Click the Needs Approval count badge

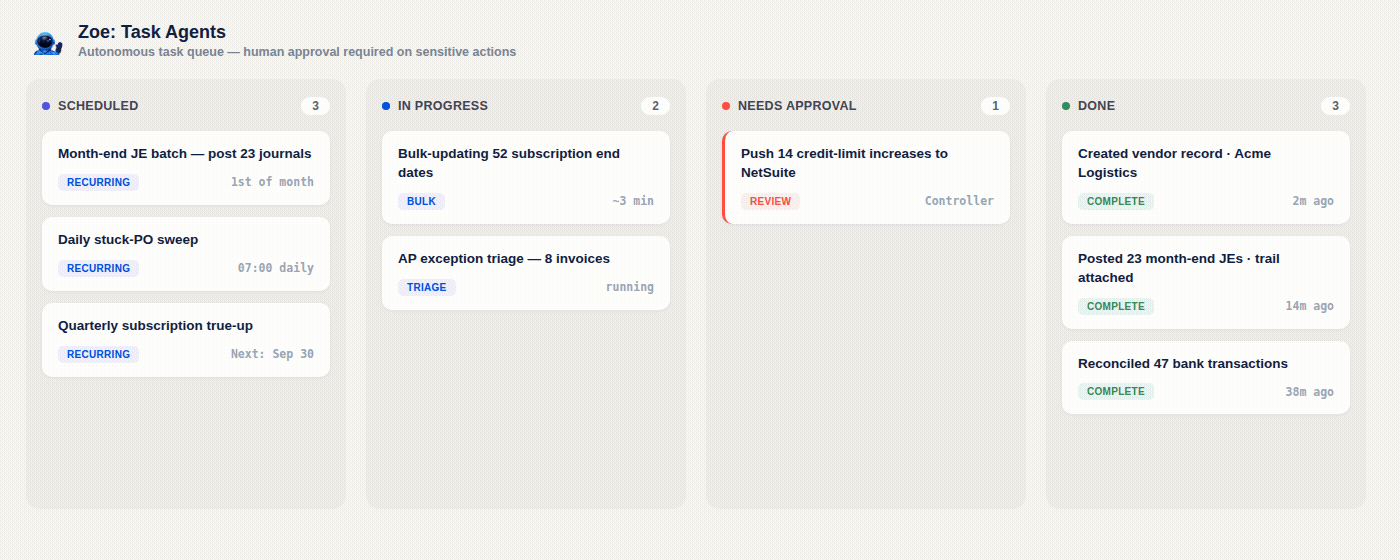coord(995,106)
